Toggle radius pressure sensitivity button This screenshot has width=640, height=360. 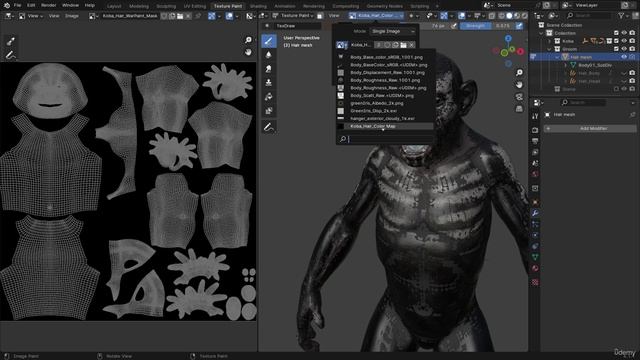coord(453,26)
